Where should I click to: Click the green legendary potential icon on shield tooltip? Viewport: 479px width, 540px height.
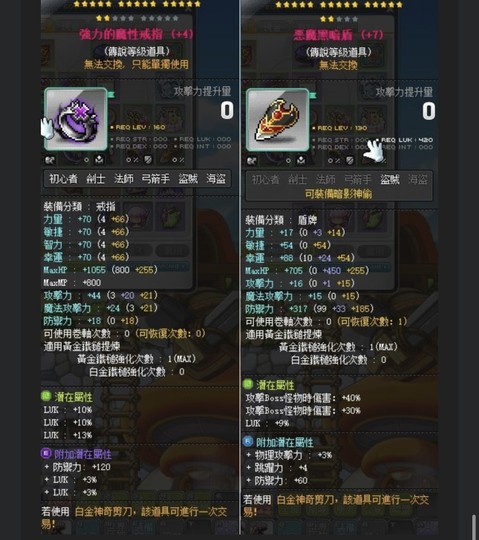248,384
